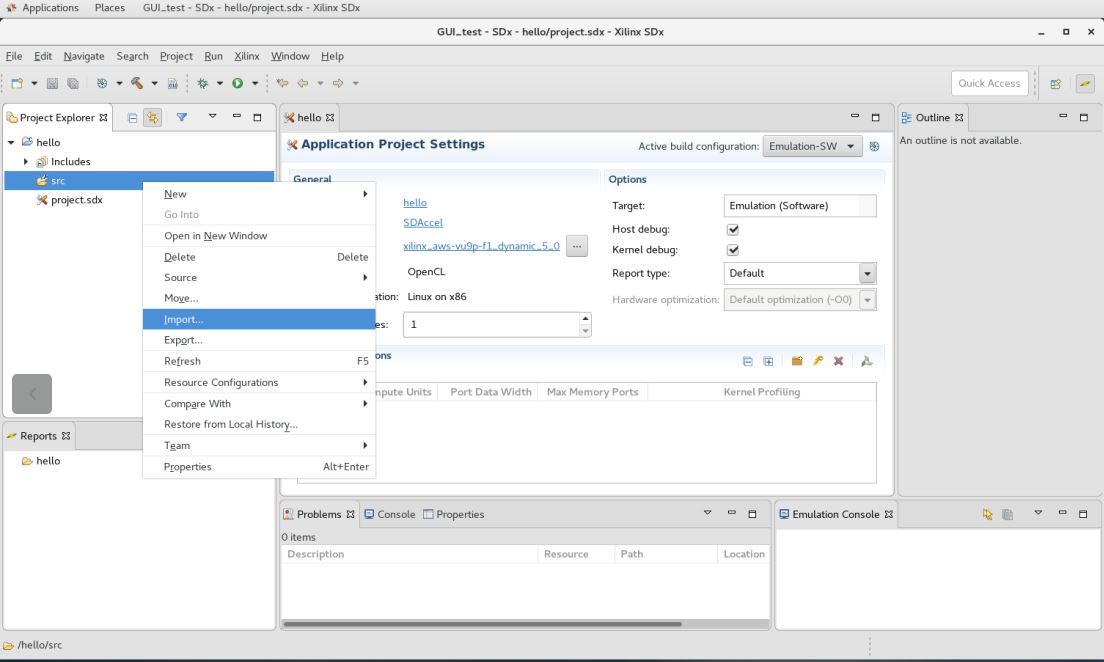Click the Save All toolbar icon
The width and height of the screenshot is (1104, 662).
coord(73,83)
